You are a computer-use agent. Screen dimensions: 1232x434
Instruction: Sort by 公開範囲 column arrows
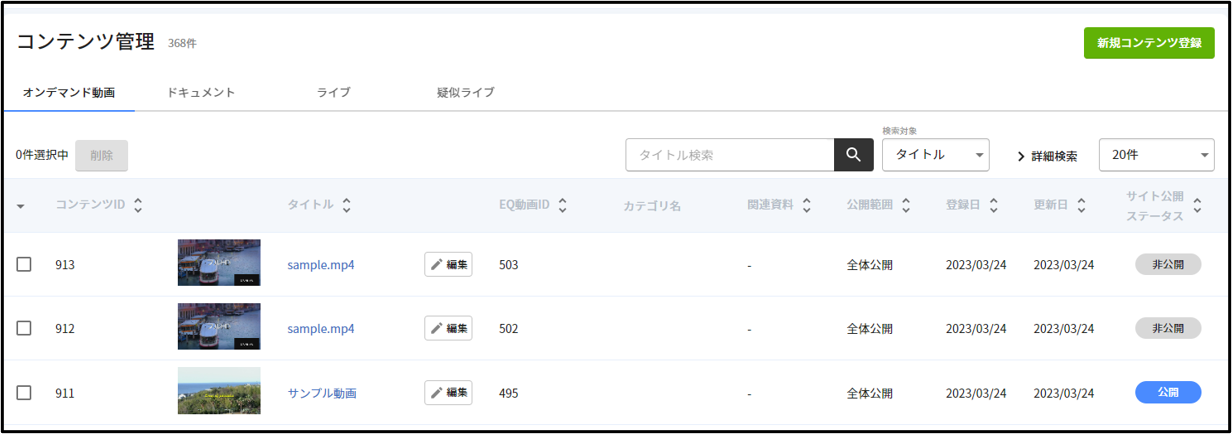click(x=906, y=205)
